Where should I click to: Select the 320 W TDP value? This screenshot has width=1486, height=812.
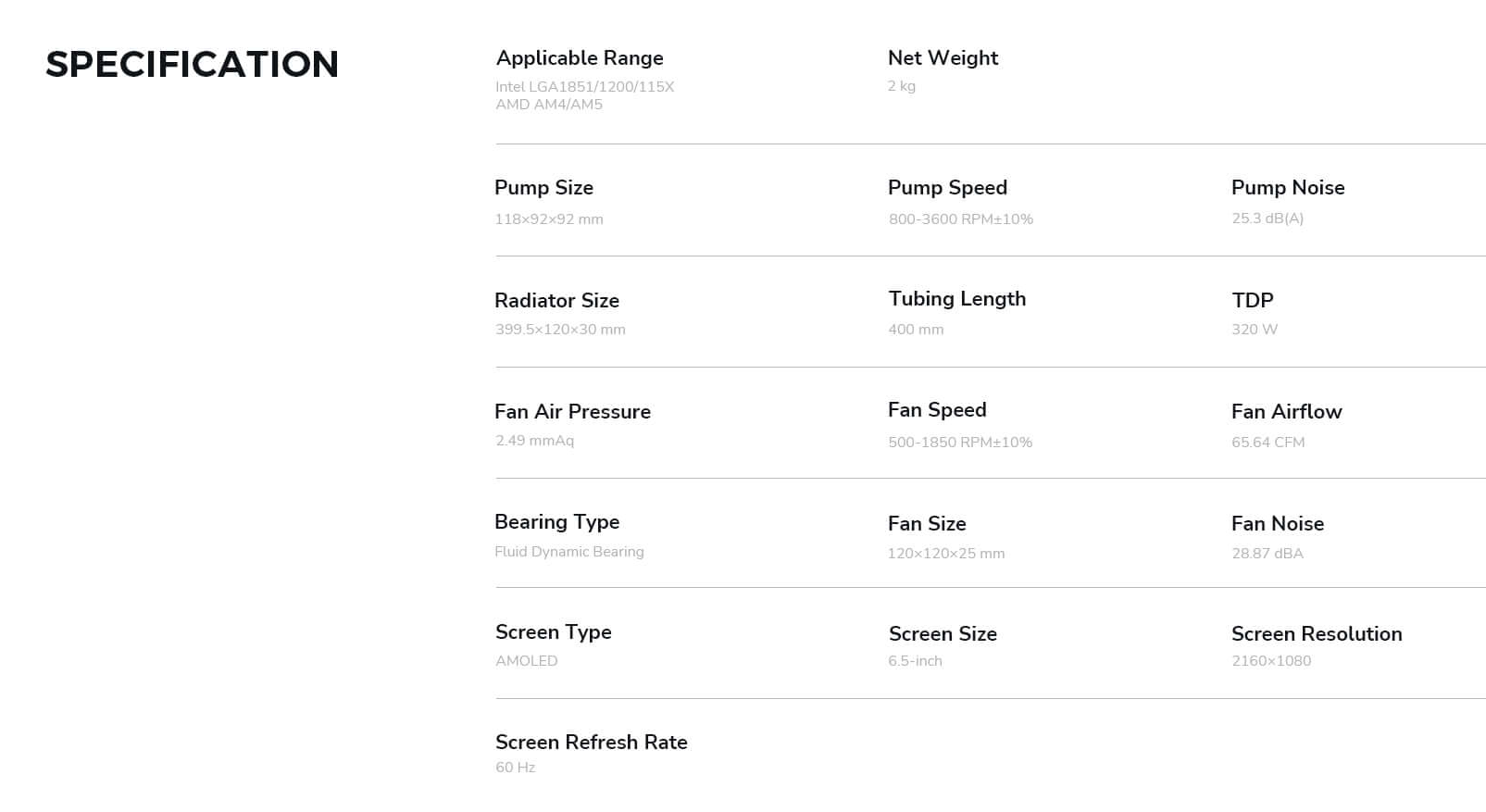[x=1255, y=329]
